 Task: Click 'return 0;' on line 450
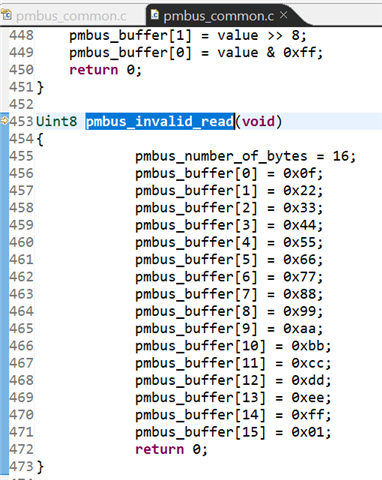click(105, 70)
